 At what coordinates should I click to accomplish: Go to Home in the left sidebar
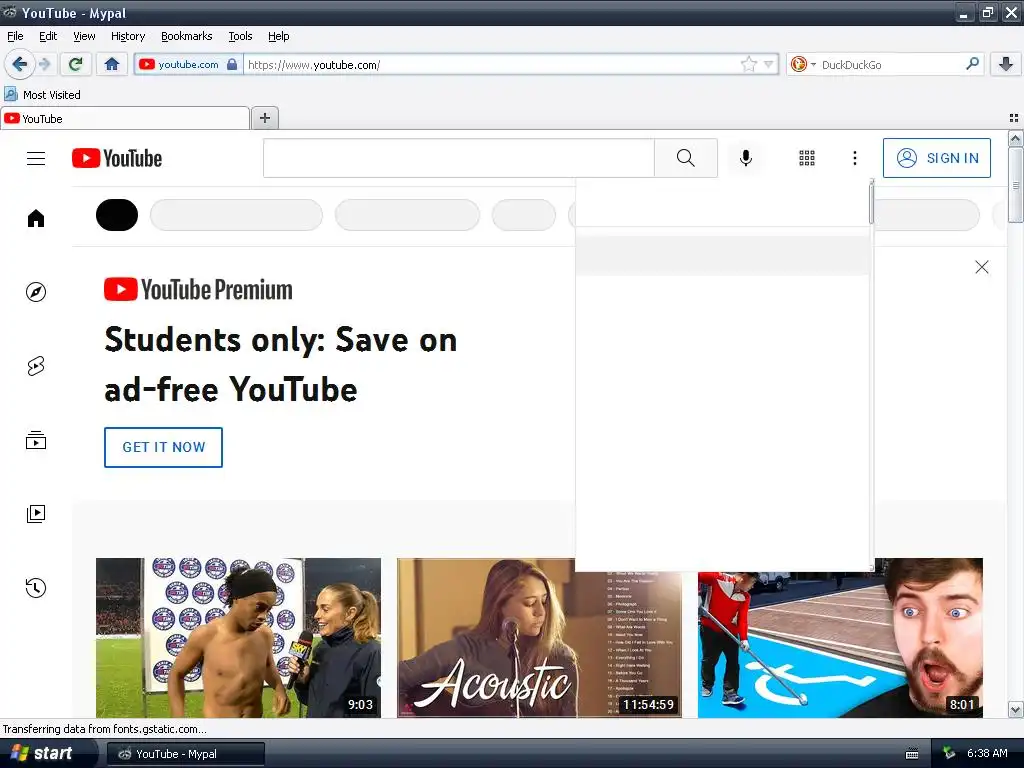[x=36, y=218]
